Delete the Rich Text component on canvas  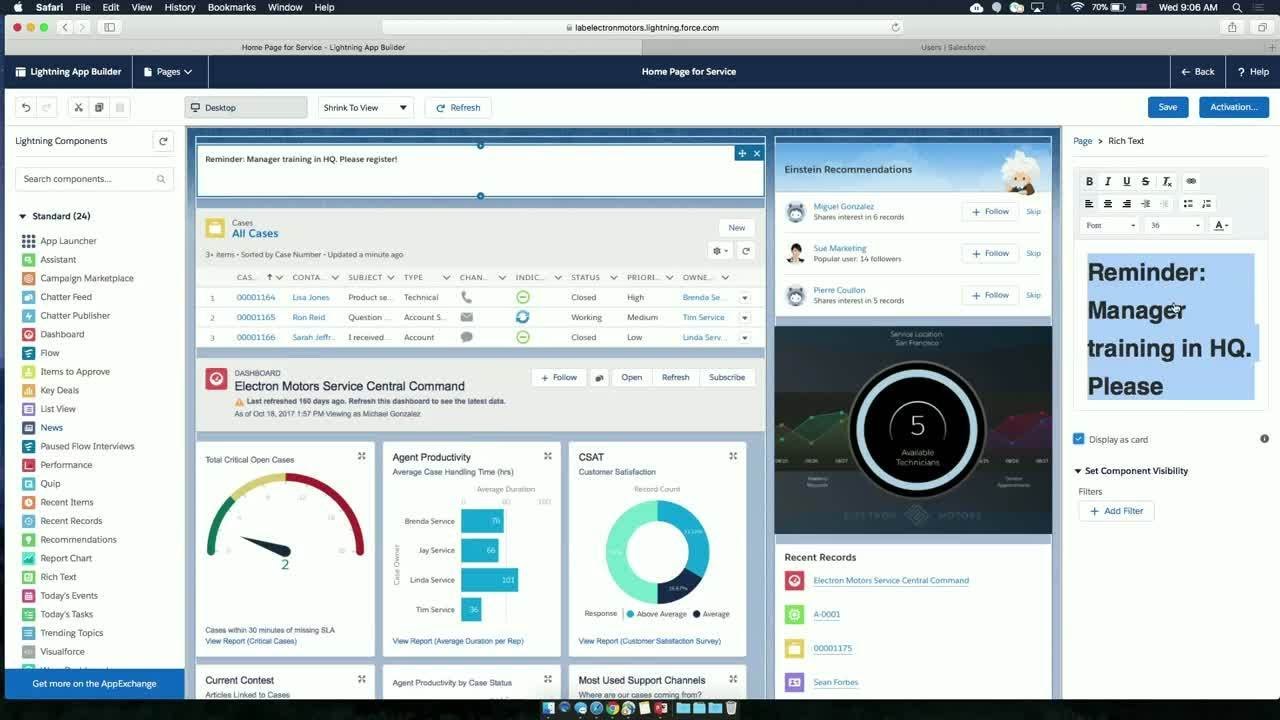pyautogui.click(x=757, y=153)
